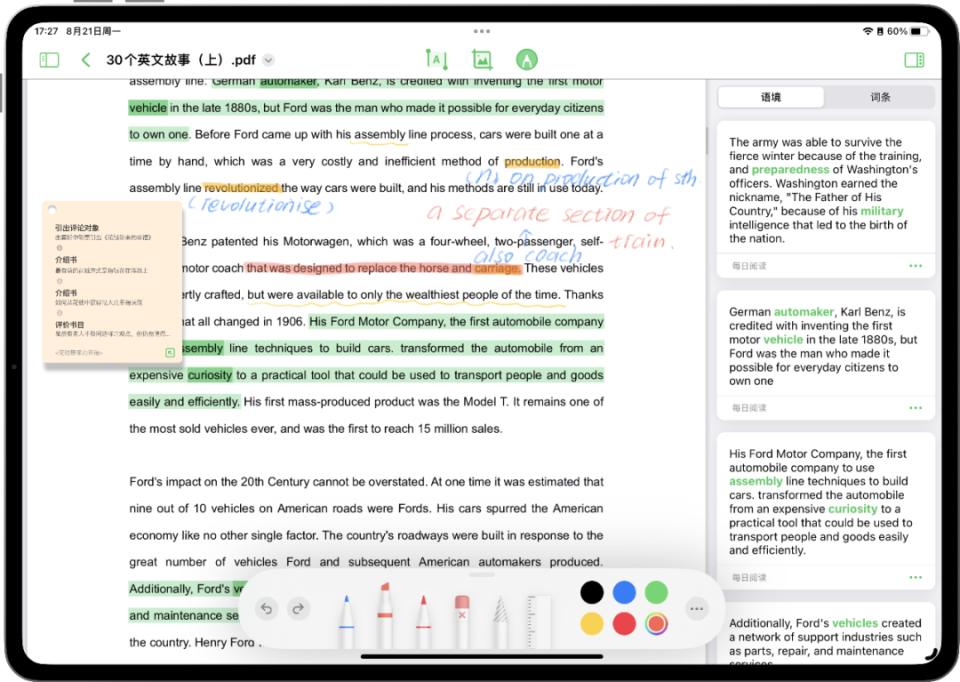The image size is (960, 682).
Task: Click the circle on the floating note card
Action: coord(52,209)
